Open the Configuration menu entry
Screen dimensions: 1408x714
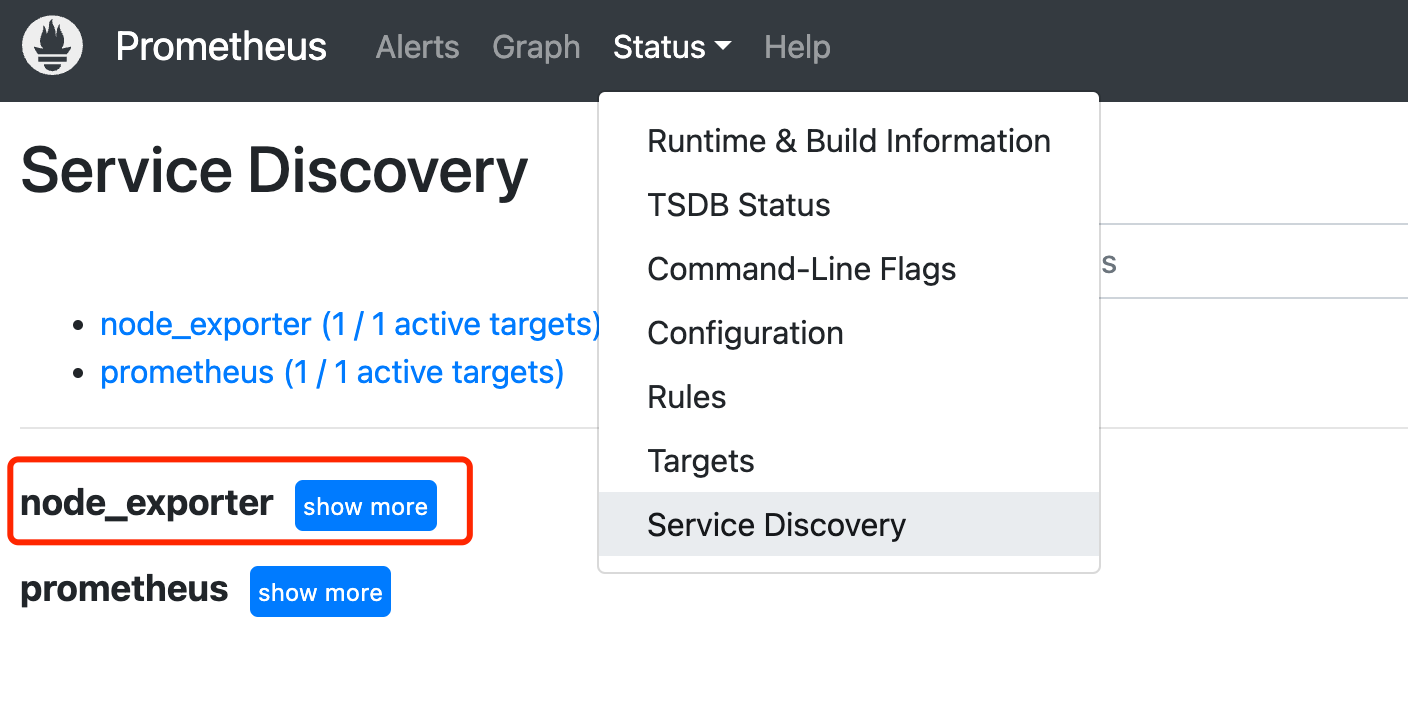click(x=849, y=333)
